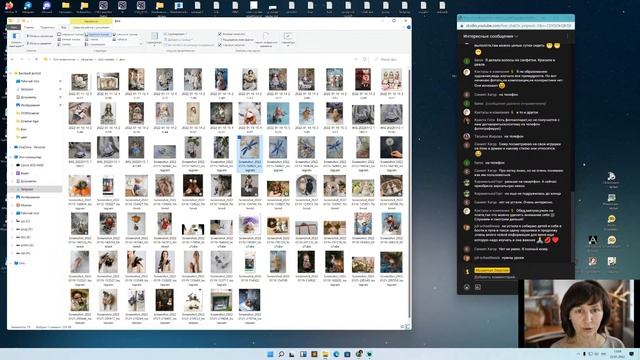Open chat three-dot options menu

(x=567, y=36)
